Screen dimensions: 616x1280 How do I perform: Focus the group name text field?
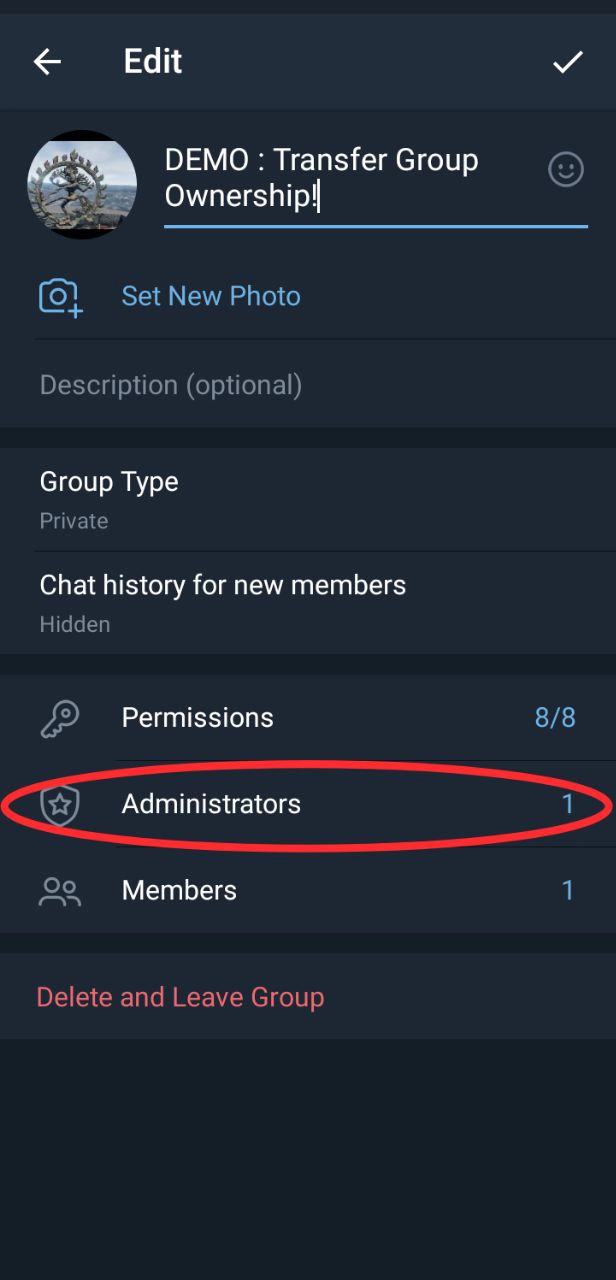(340, 178)
